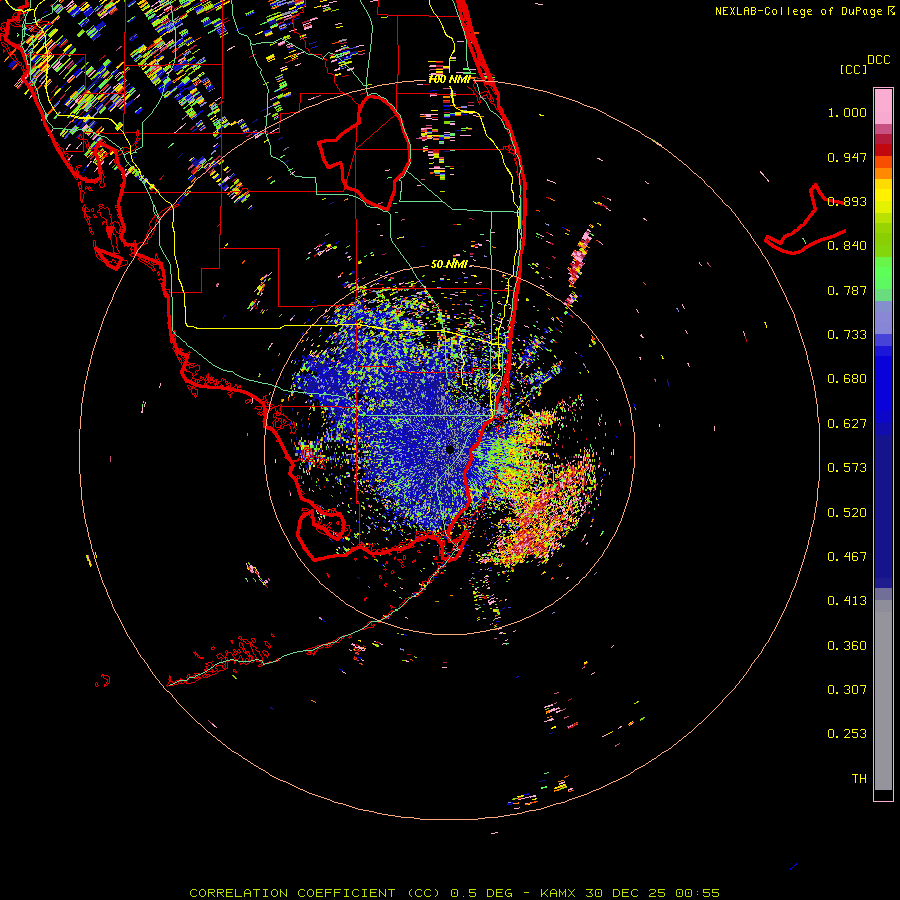The image size is (900, 900).
Task: Select the 0.840 scale value
Action: tap(847, 246)
